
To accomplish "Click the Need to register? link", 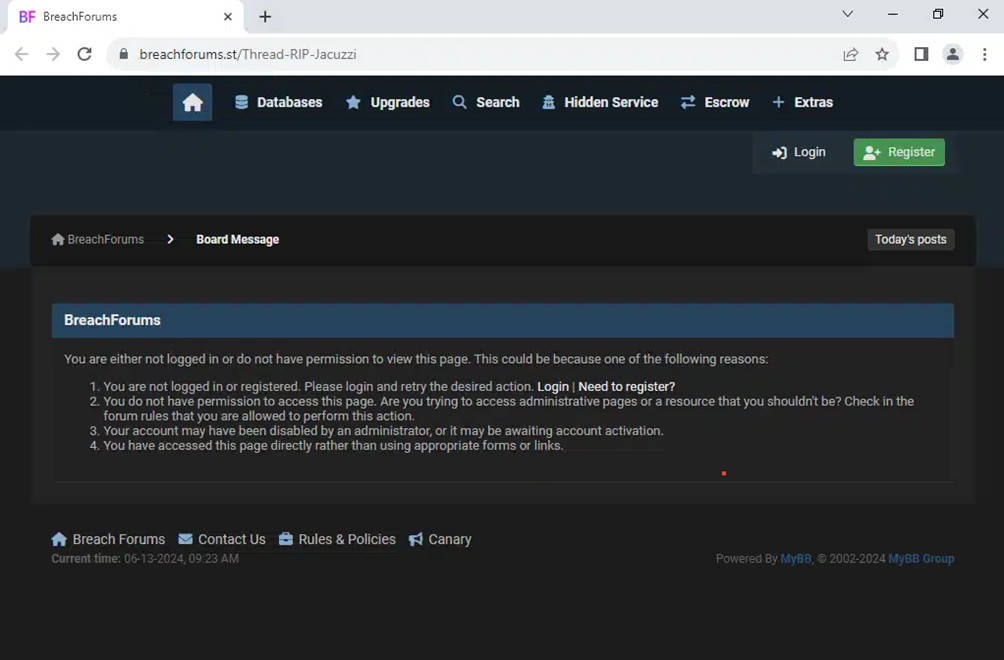I will pyautogui.click(x=626, y=386).
